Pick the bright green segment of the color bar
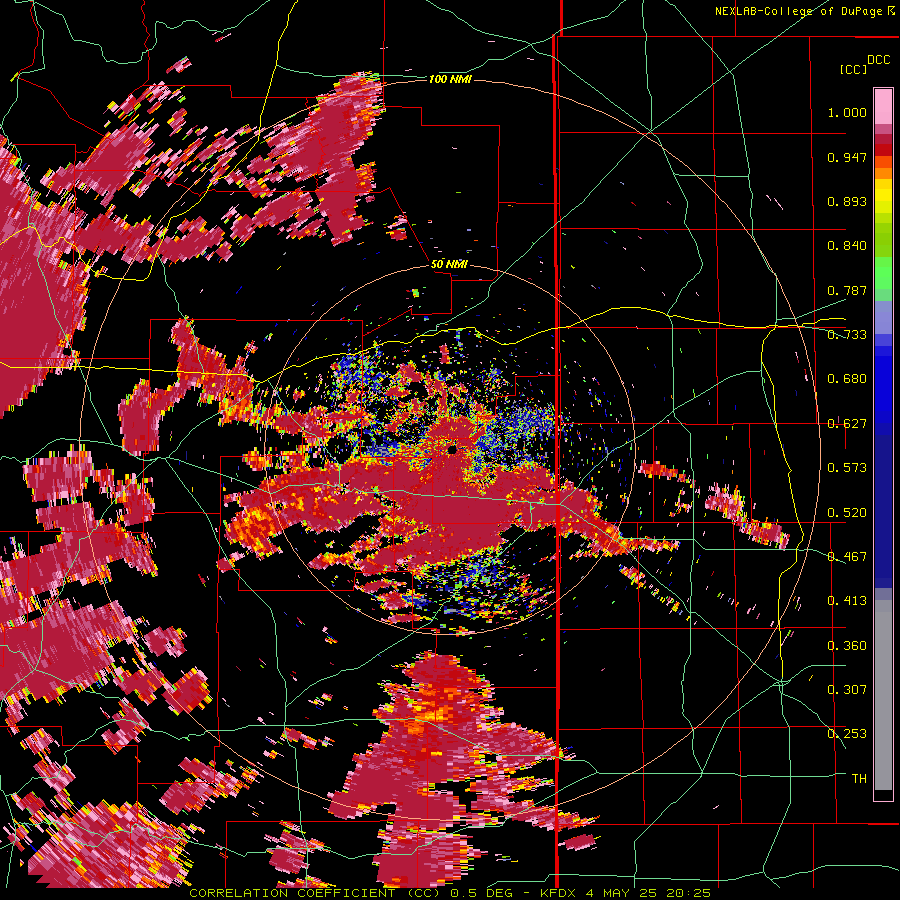The width and height of the screenshot is (900, 900). pos(883,273)
